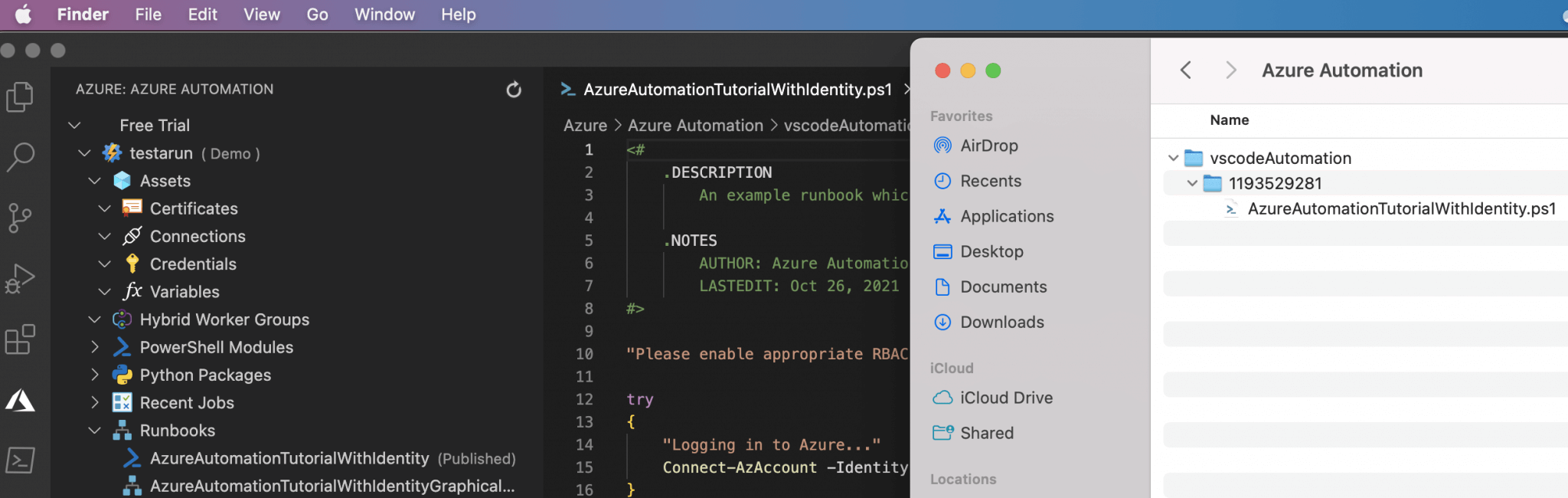Click the Assets cube icon
Image resolution: width=1568 pixels, height=498 pixels.
(122, 181)
